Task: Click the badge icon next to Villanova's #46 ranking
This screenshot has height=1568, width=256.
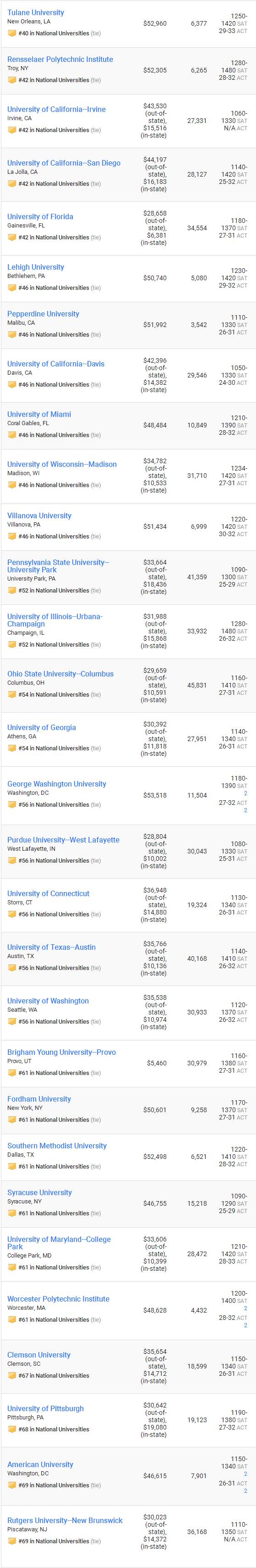Action: pos(11,536)
